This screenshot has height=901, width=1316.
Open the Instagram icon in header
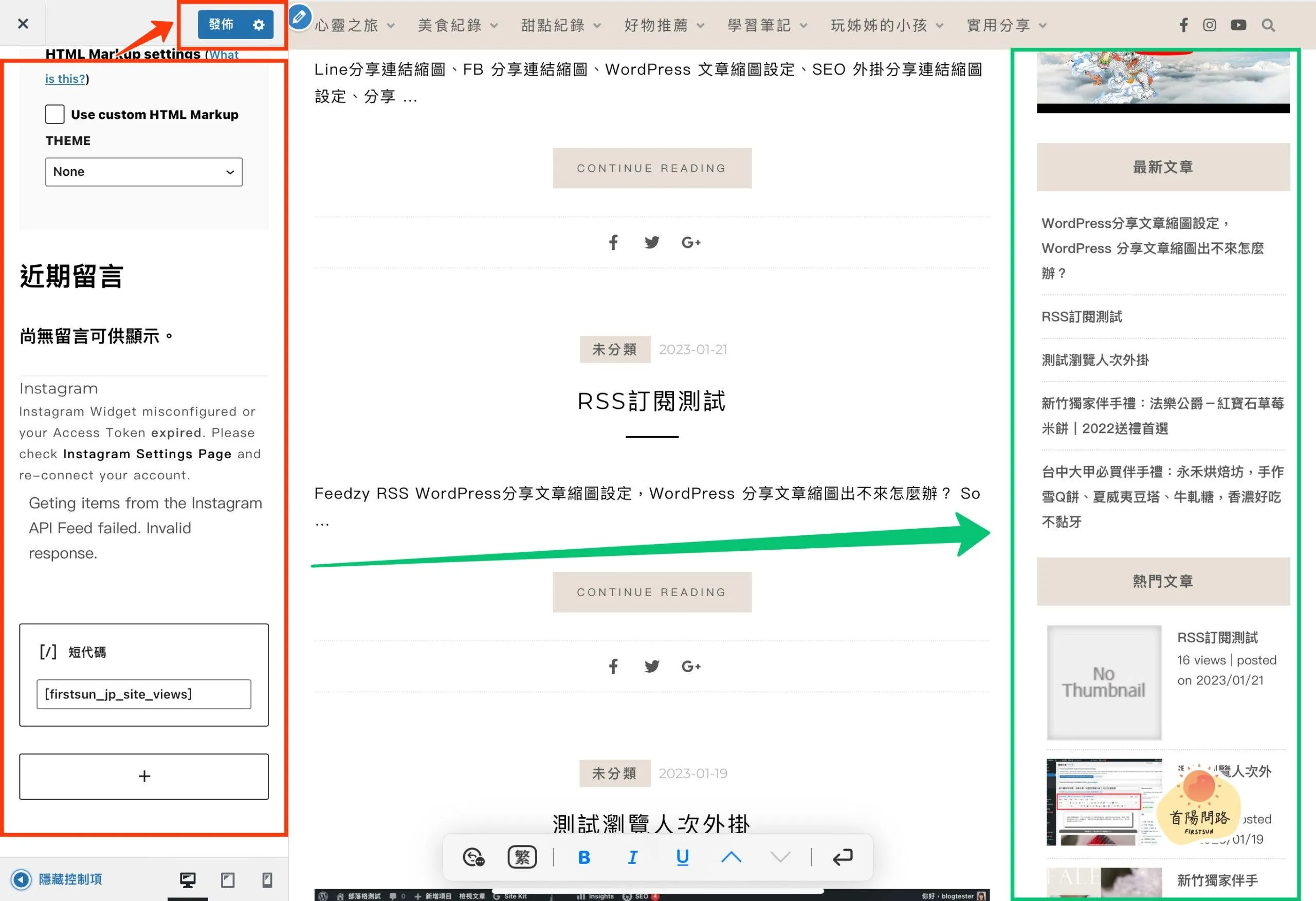tap(1210, 25)
